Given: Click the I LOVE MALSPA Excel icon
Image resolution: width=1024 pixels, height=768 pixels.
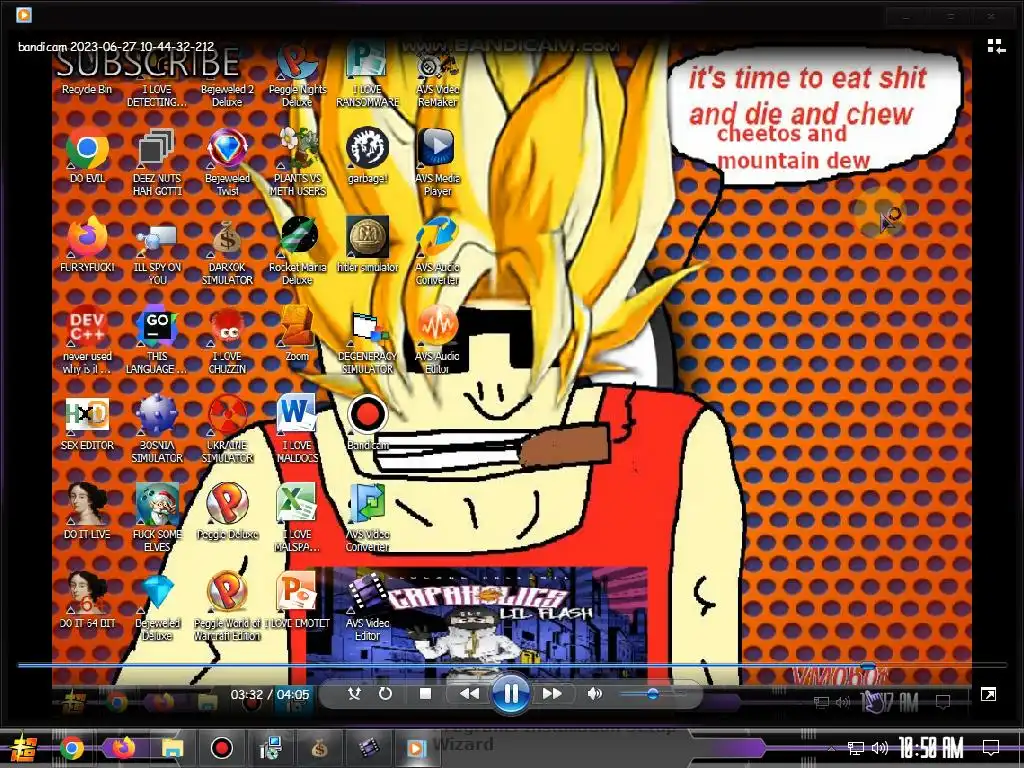Looking at the screenshot, I should pyautogui.click(x=297, y=517).
